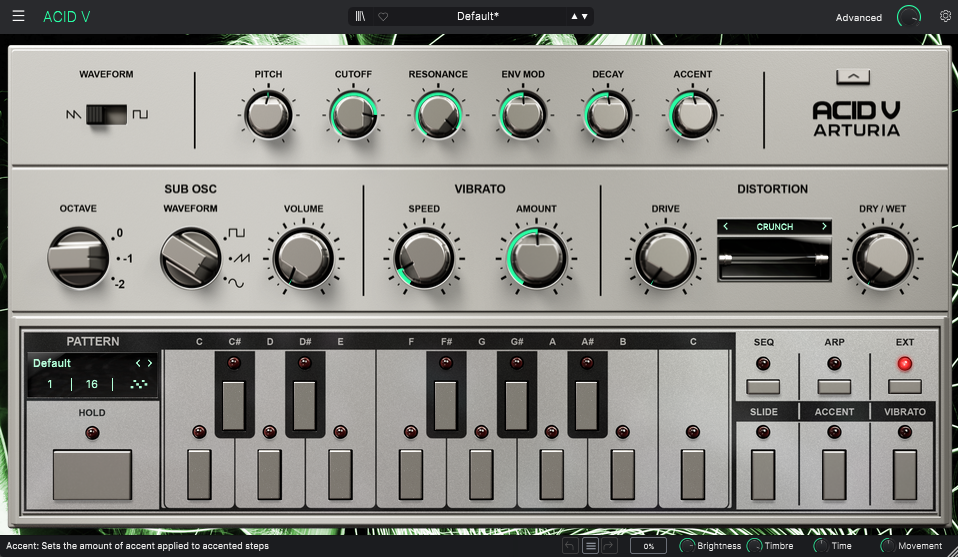Open the preset library browser icon
The image size is (958, 557).
[360, 16]
